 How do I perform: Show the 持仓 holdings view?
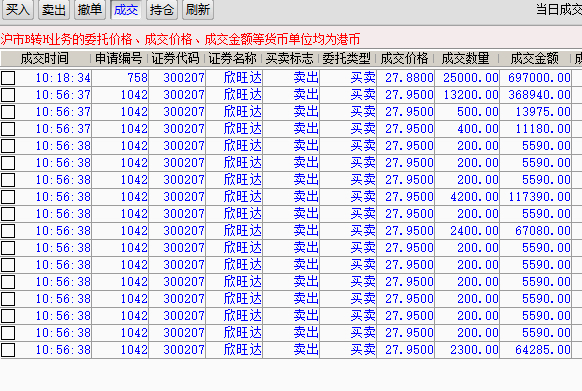pos(161,9)
